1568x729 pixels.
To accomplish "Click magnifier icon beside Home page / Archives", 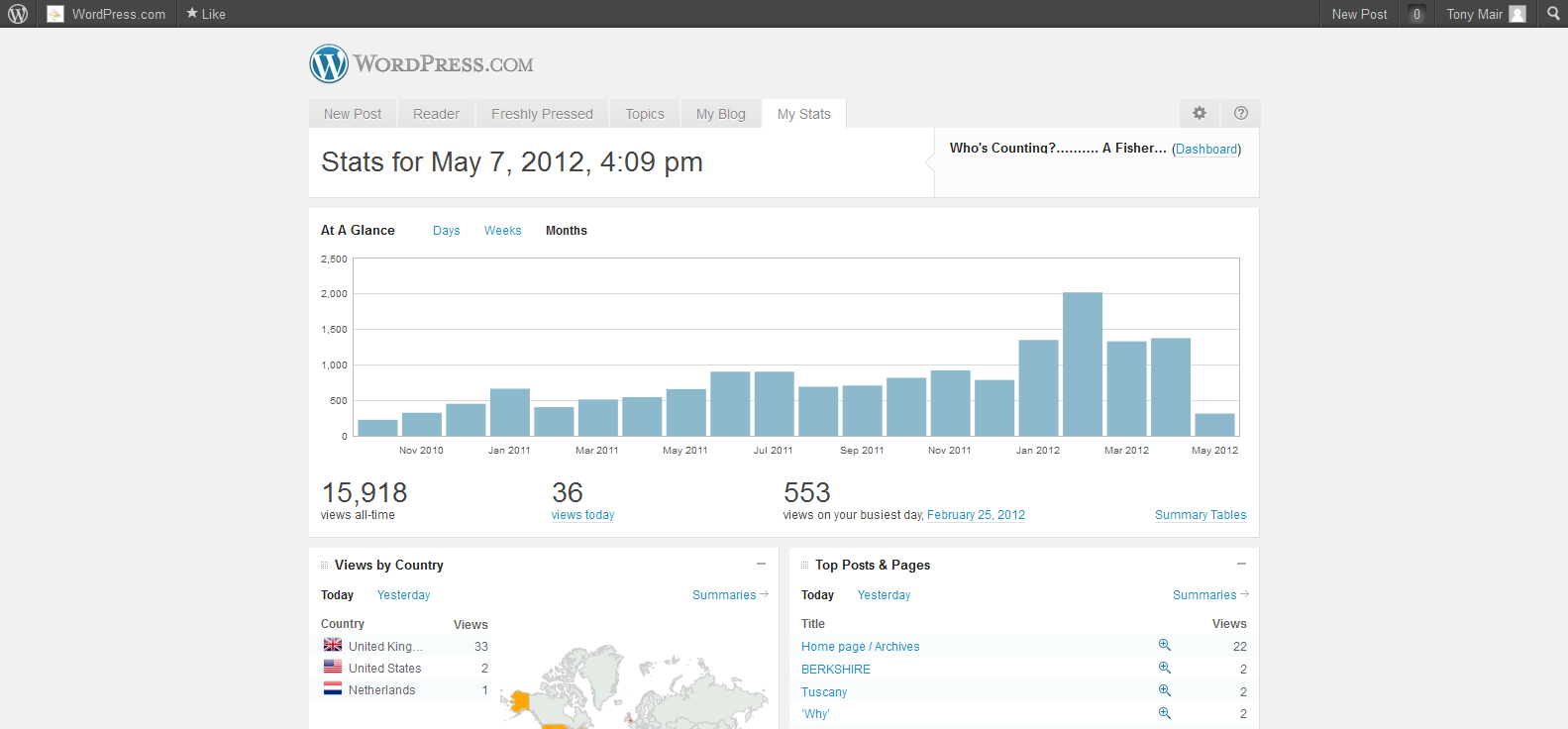I will point(1165,645).
